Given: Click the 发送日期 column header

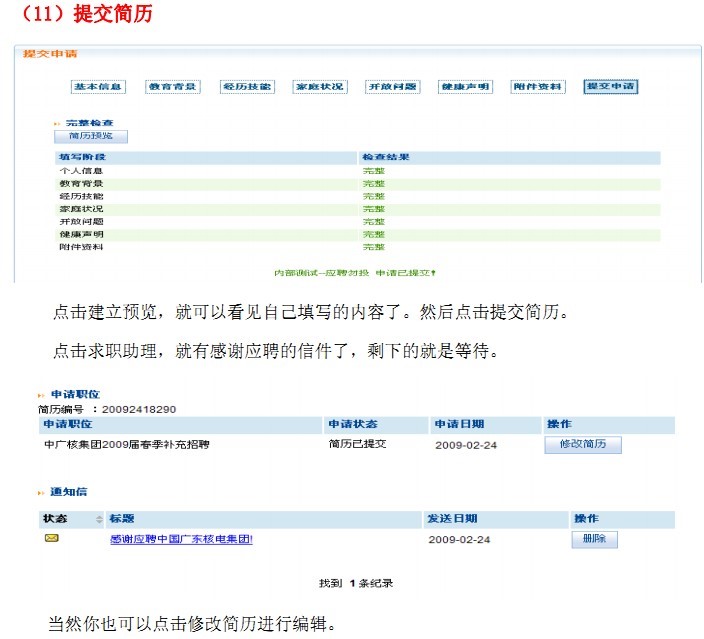Looking at the screenshot, I should [x=452, y=519].
